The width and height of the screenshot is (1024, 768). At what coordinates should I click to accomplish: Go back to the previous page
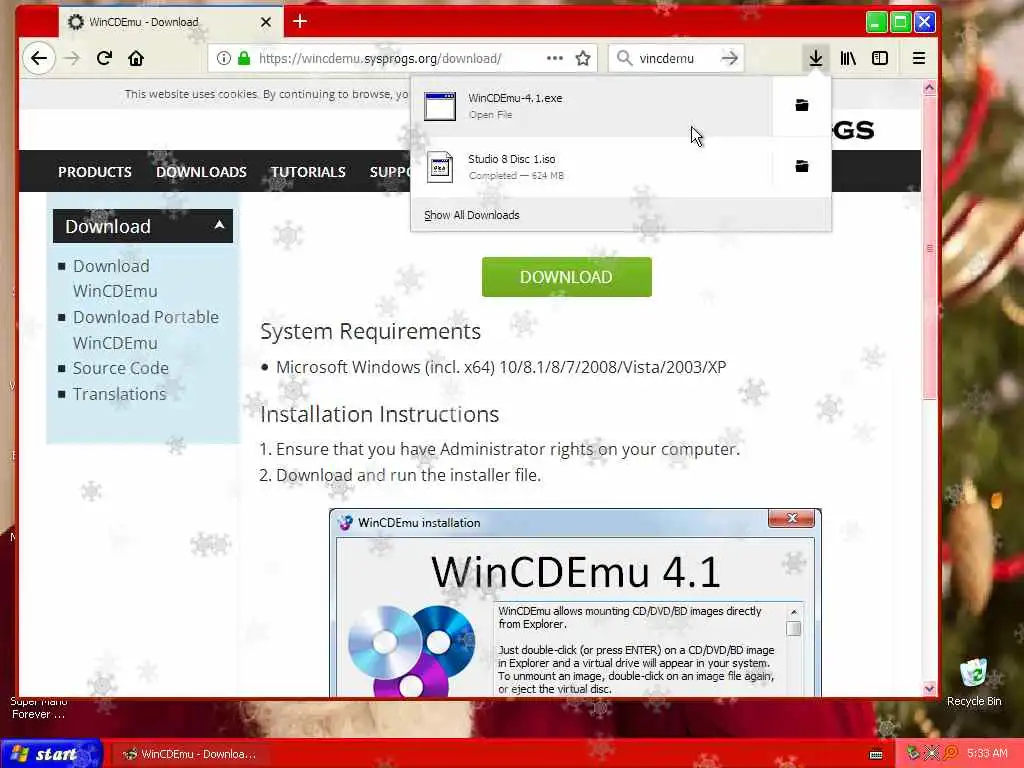click(39, 58)
